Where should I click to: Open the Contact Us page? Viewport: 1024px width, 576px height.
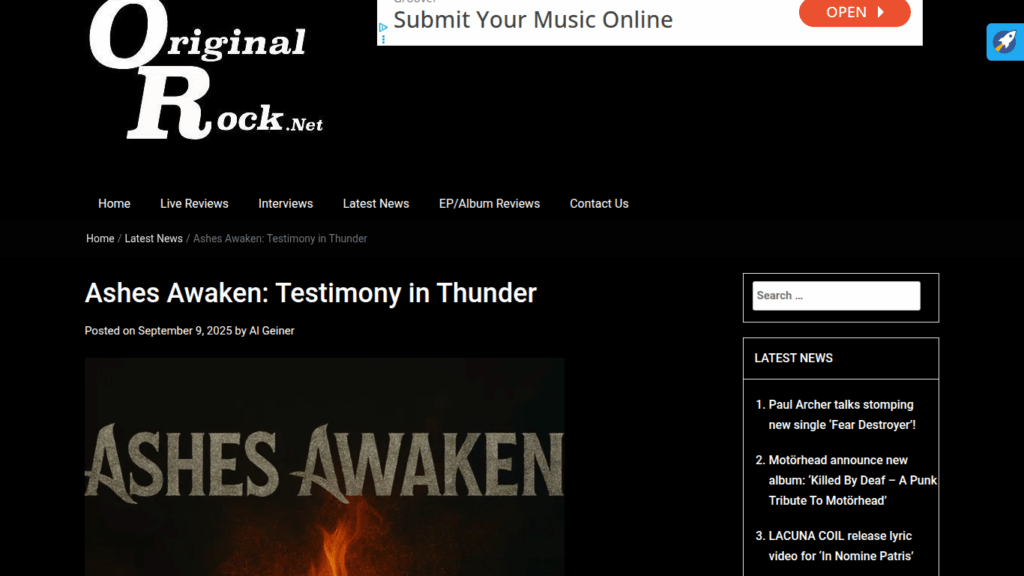tap(599, 204)
